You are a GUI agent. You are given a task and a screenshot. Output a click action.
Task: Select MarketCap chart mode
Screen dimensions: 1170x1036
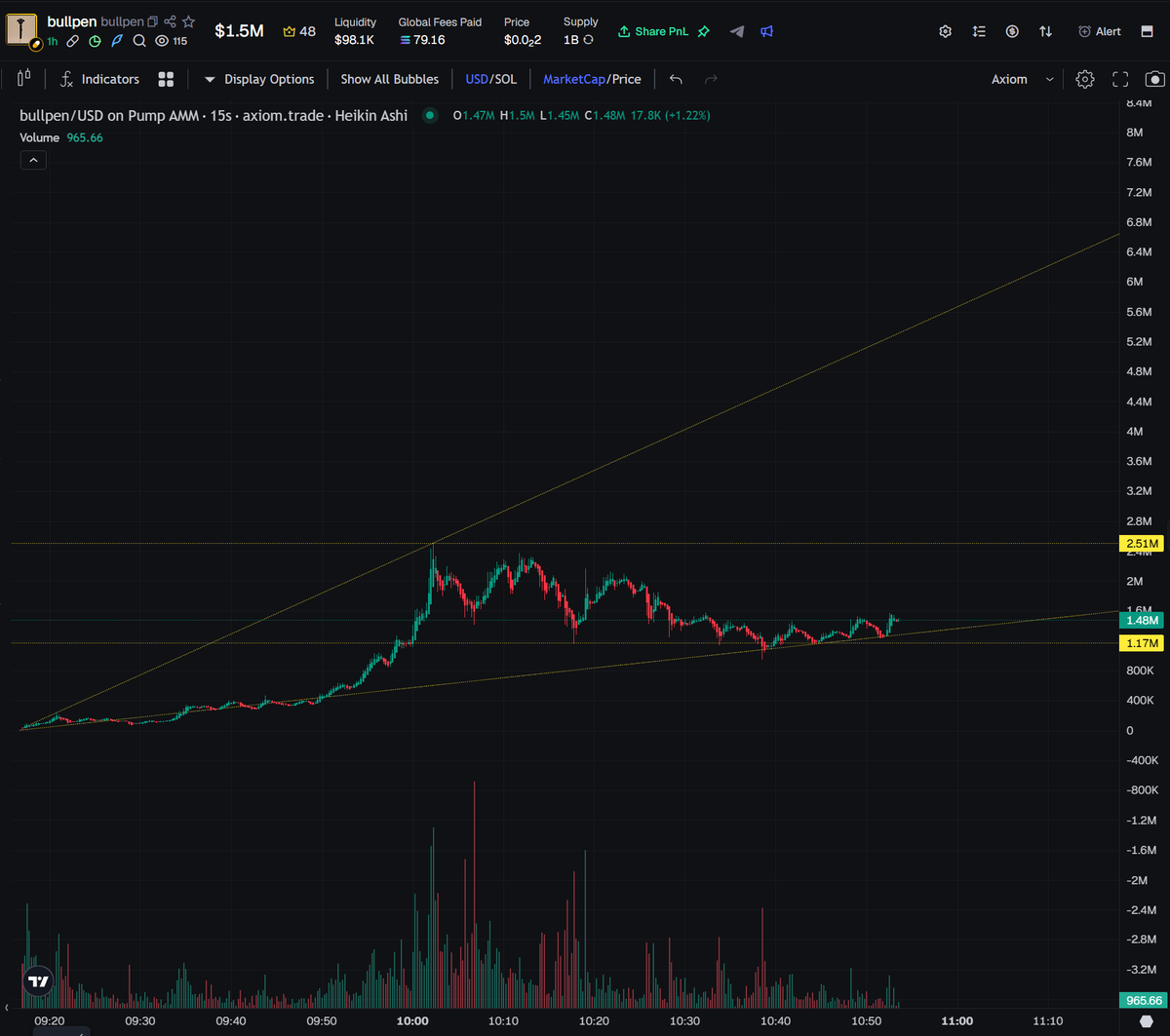574,79
